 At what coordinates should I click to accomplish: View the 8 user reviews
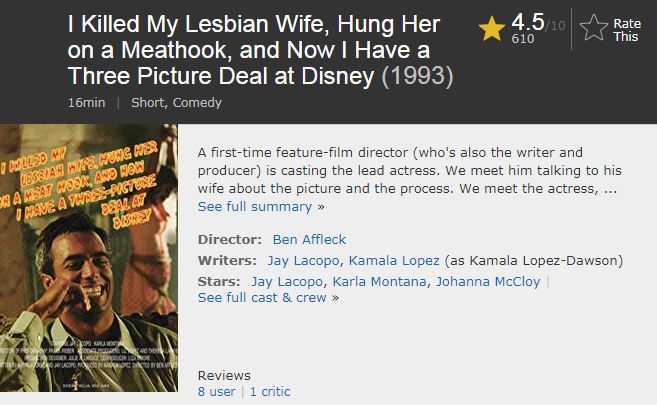coord(217,391)
